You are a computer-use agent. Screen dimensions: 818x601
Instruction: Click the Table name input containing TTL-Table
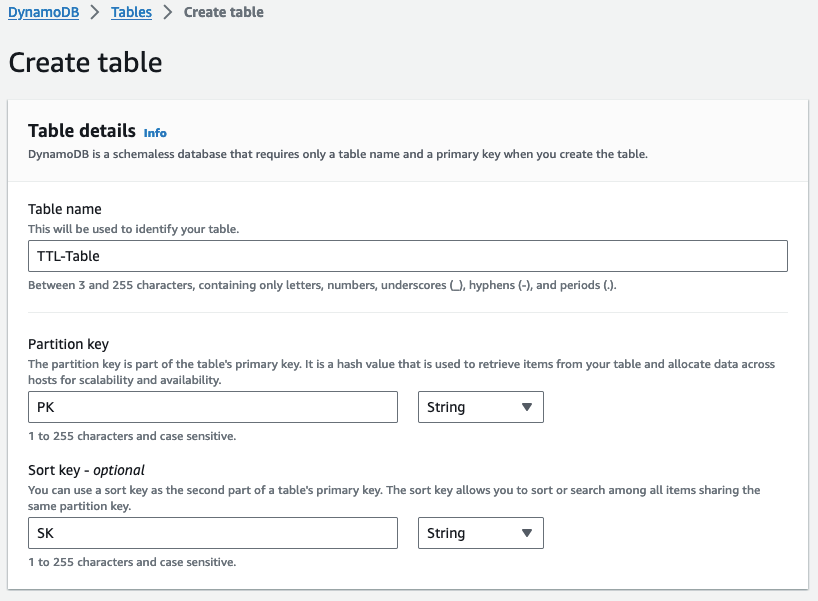pyautogui.click(x=407, y=256)
